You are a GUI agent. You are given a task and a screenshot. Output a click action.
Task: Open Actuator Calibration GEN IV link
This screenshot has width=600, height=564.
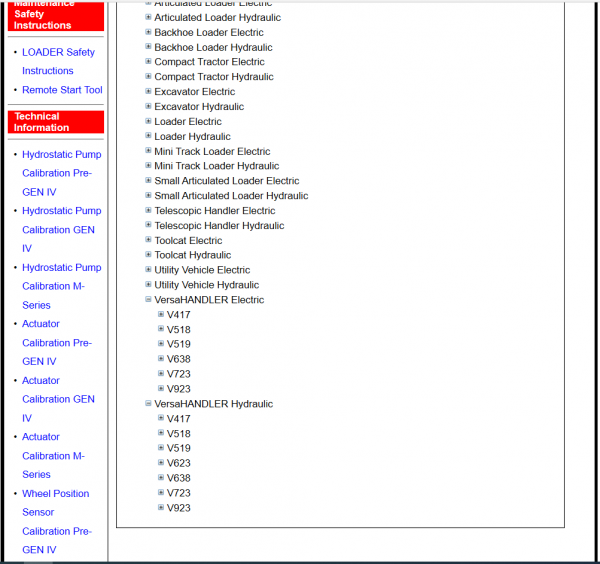(x=58, y=399)
